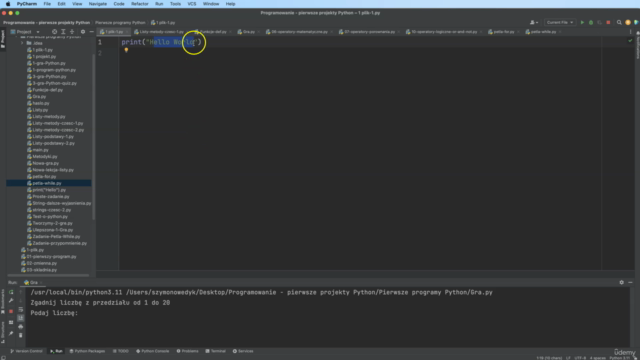Open Terminal tool window

click(216, 351)
